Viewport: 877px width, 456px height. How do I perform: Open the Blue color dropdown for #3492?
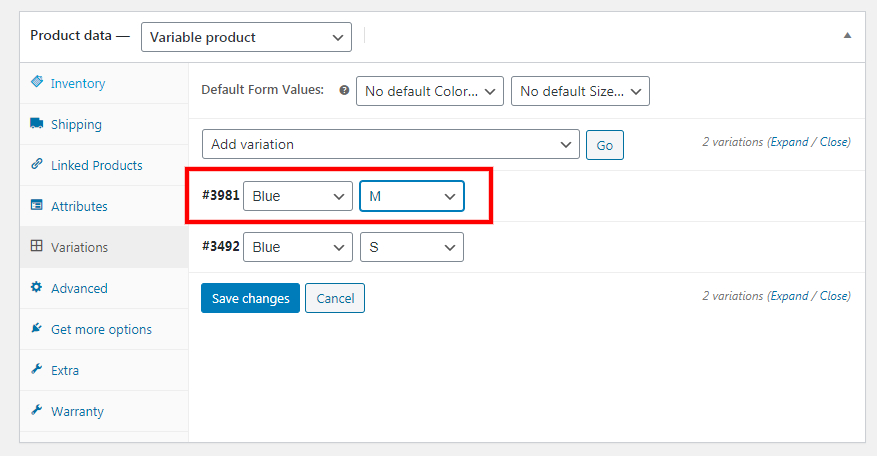[x=298, y=247]
